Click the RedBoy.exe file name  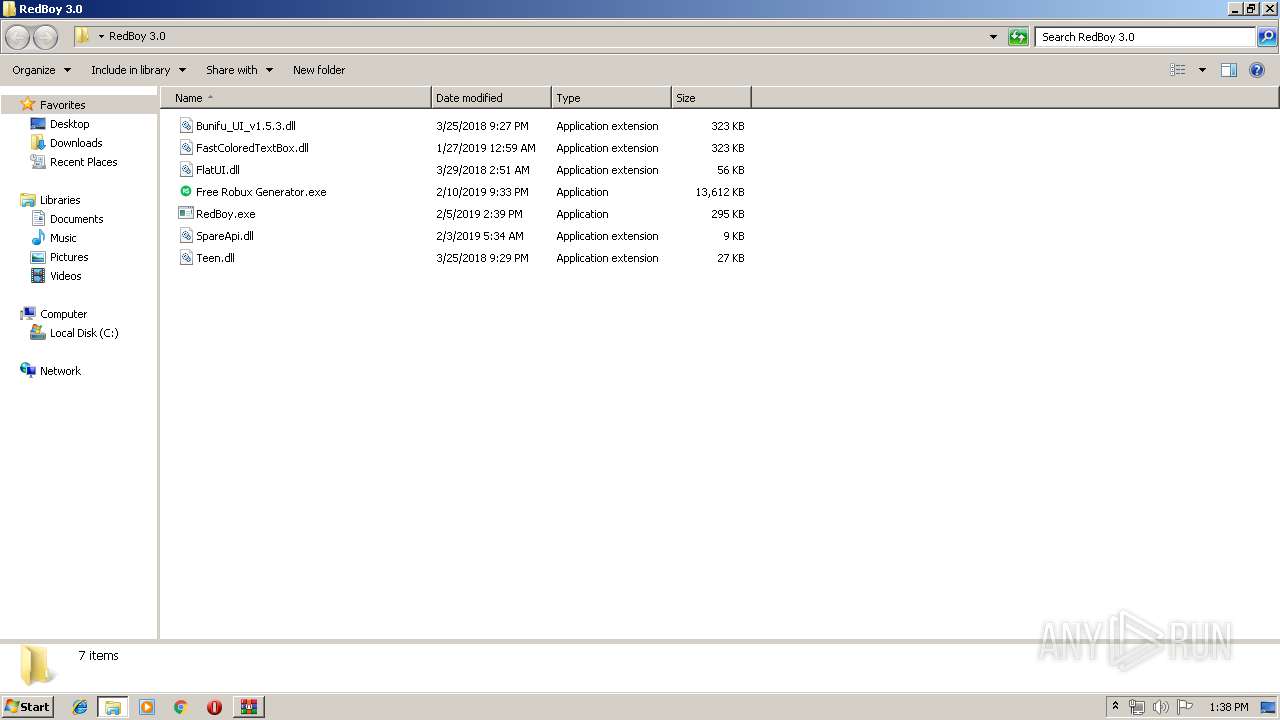coord(226,214)
